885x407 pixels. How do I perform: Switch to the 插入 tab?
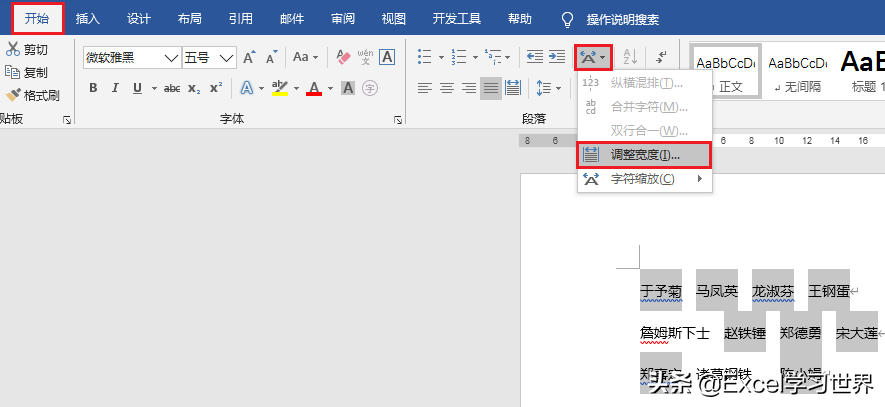pyautogui.click(x=87, y=19)
